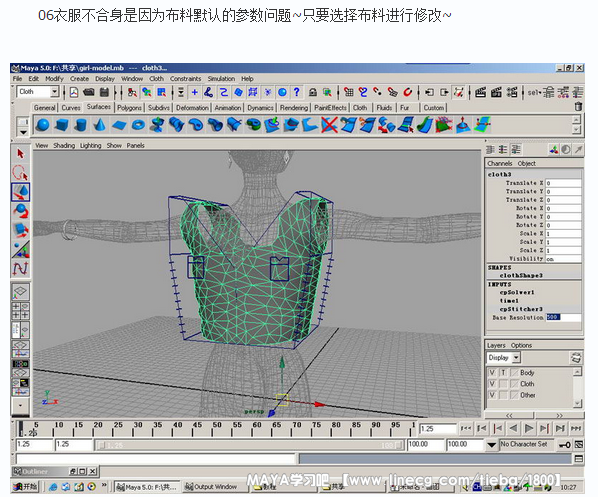Toggle visibility of Other layer
This screenshot has width=598, height=497.
[492, 395]
